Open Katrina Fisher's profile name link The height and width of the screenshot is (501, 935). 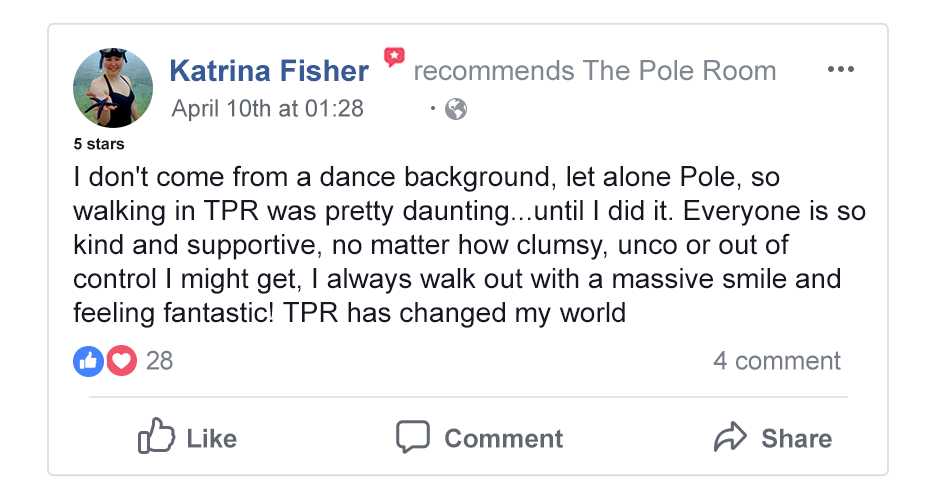269,71
